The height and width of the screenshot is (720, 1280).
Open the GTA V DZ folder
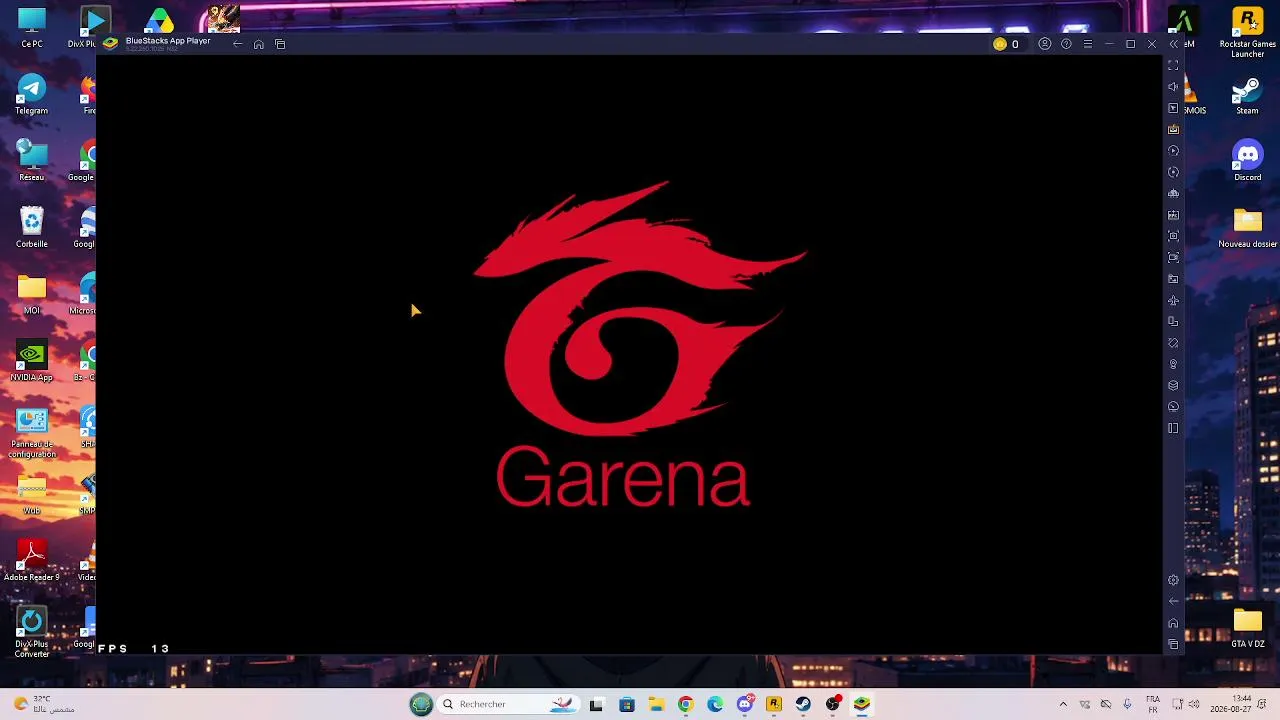click(x=1247, y=628)
